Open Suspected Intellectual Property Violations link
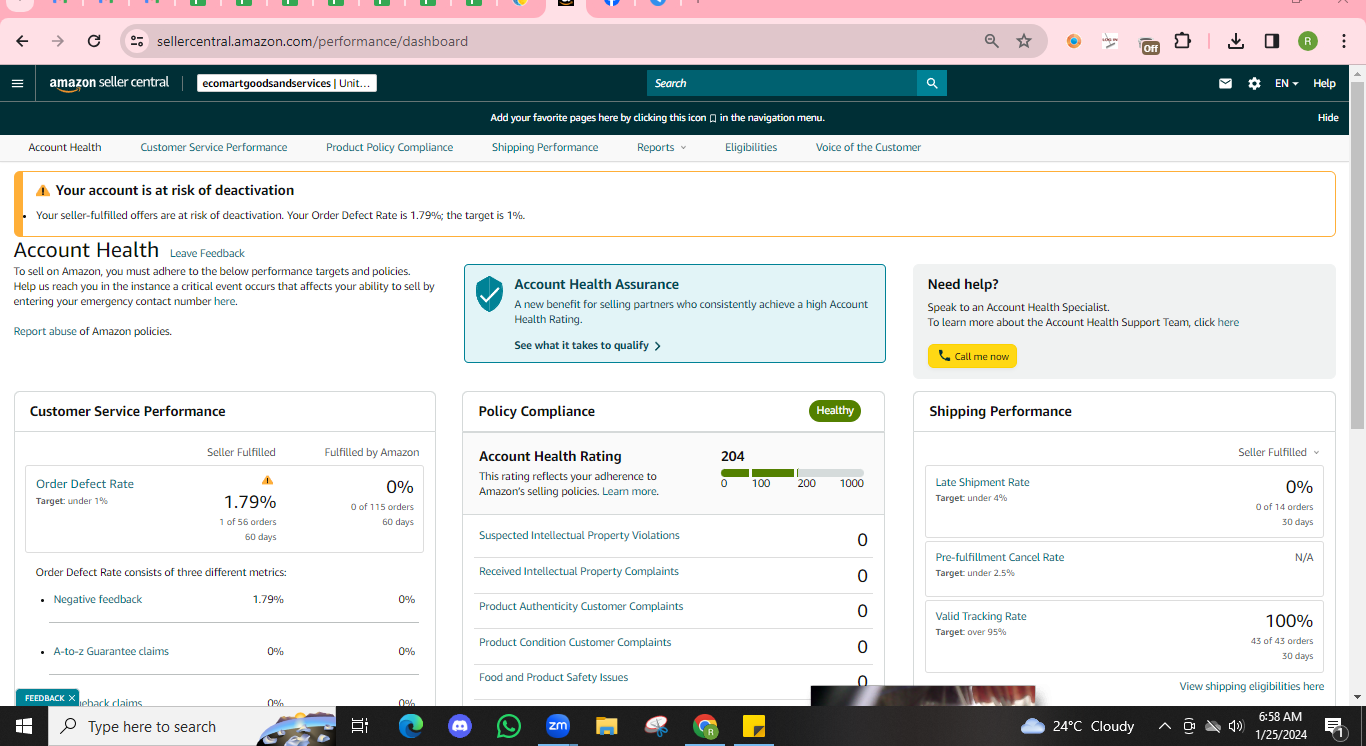This screenshot has width=1366, height=746. point(579,535)
